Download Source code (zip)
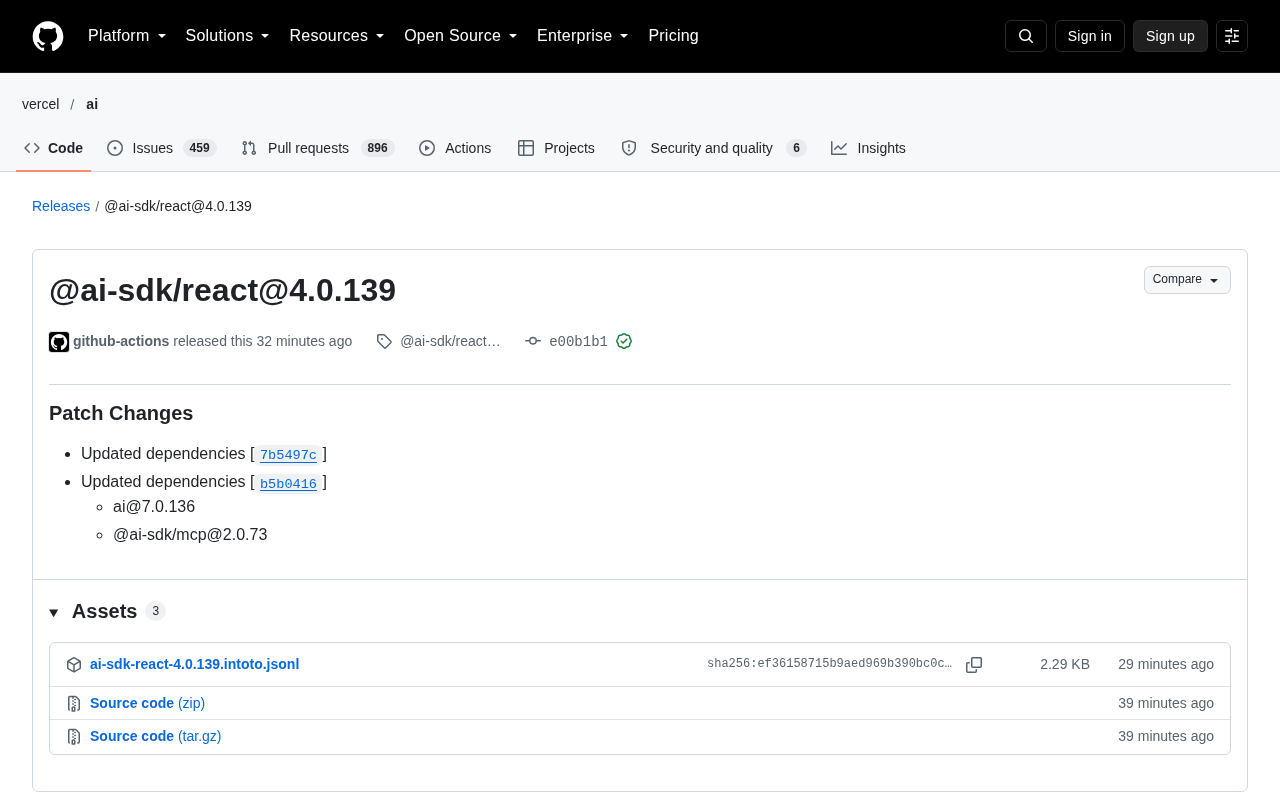Viewport: 1280px width, 800px height. coord(147,703)
